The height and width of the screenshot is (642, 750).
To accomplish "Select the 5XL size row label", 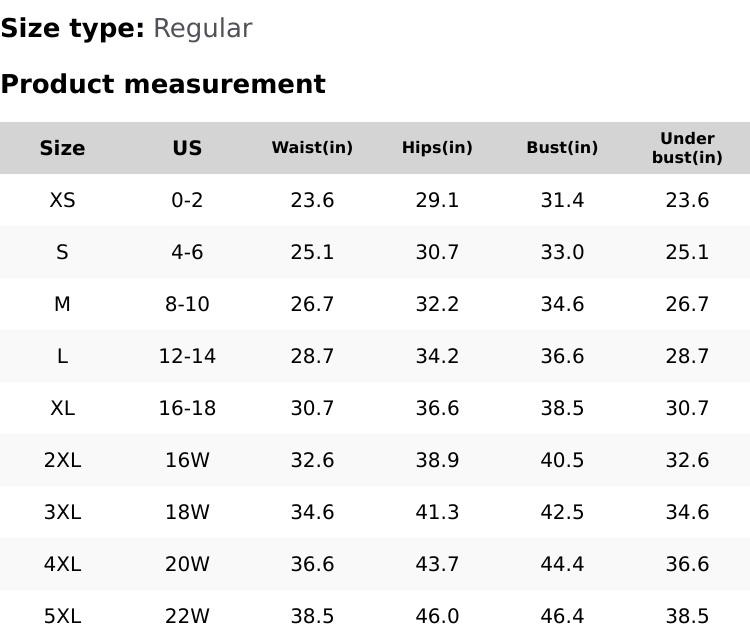I will (x=62, y=616).
